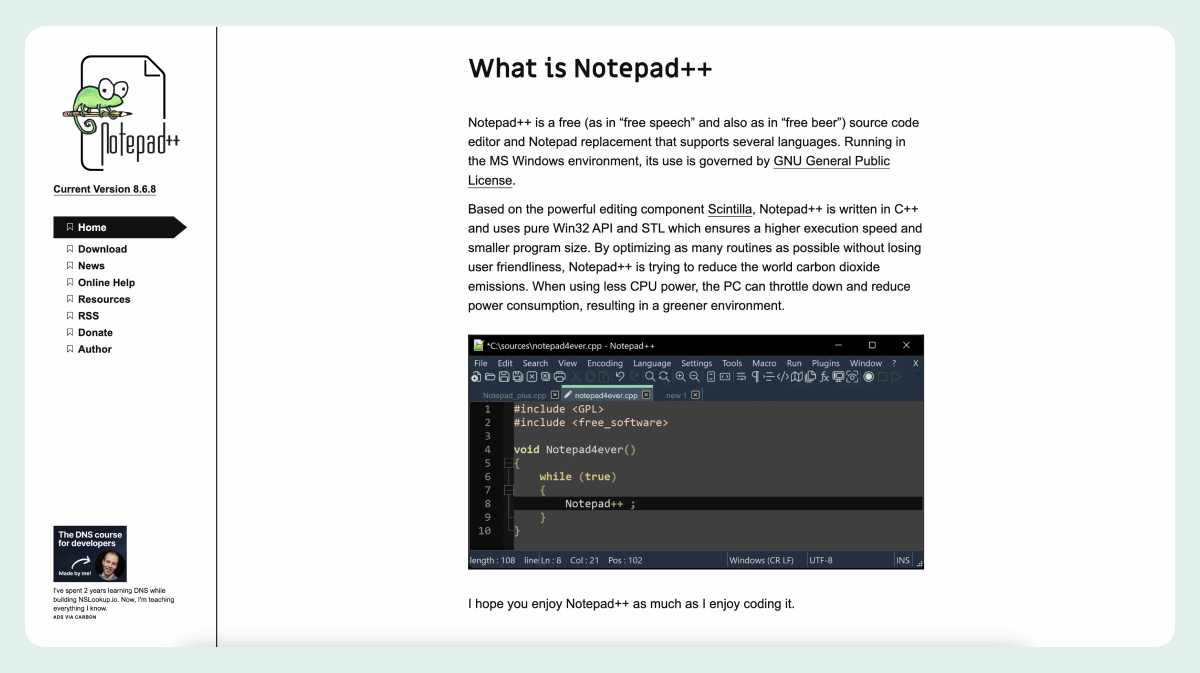Click the Undo arrow toolbar icon
1200x673 pixels.
(x=620, y=377)
